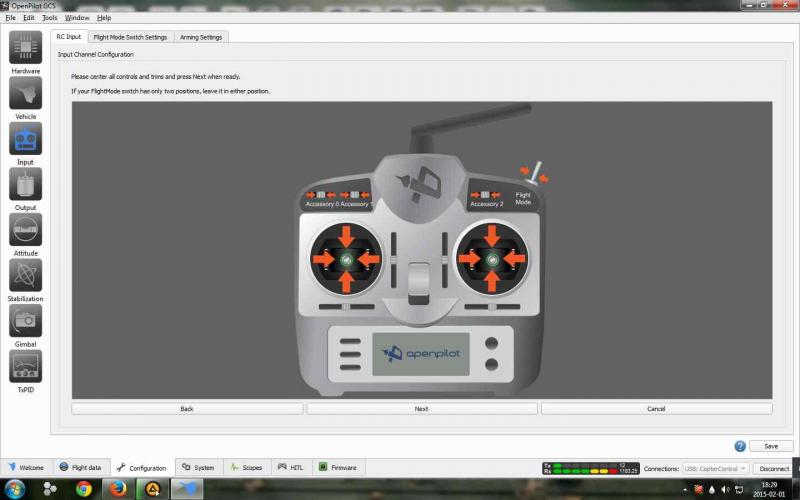This screenshot has height=500, width=800.
Task: Launch Firefox from the Windows taskbar
Action: click(118, 489)
